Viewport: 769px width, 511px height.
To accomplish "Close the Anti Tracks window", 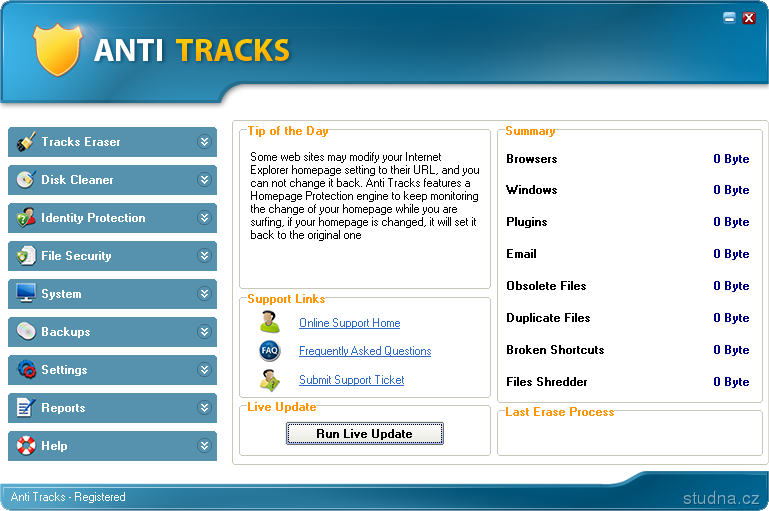I will 749,18.
